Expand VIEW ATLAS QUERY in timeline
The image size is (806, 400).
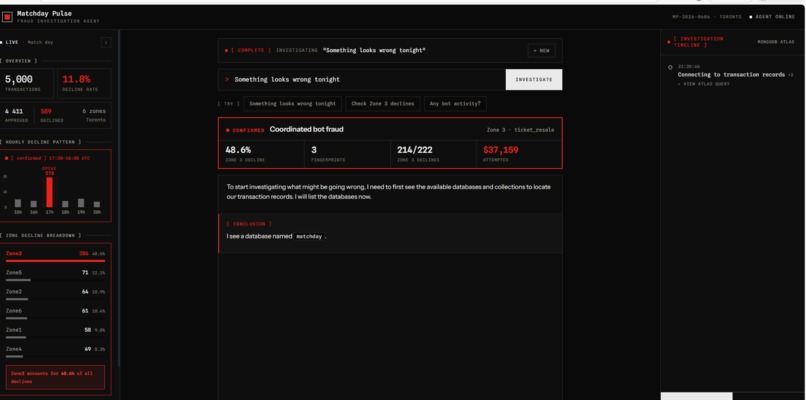coord(704,84)
